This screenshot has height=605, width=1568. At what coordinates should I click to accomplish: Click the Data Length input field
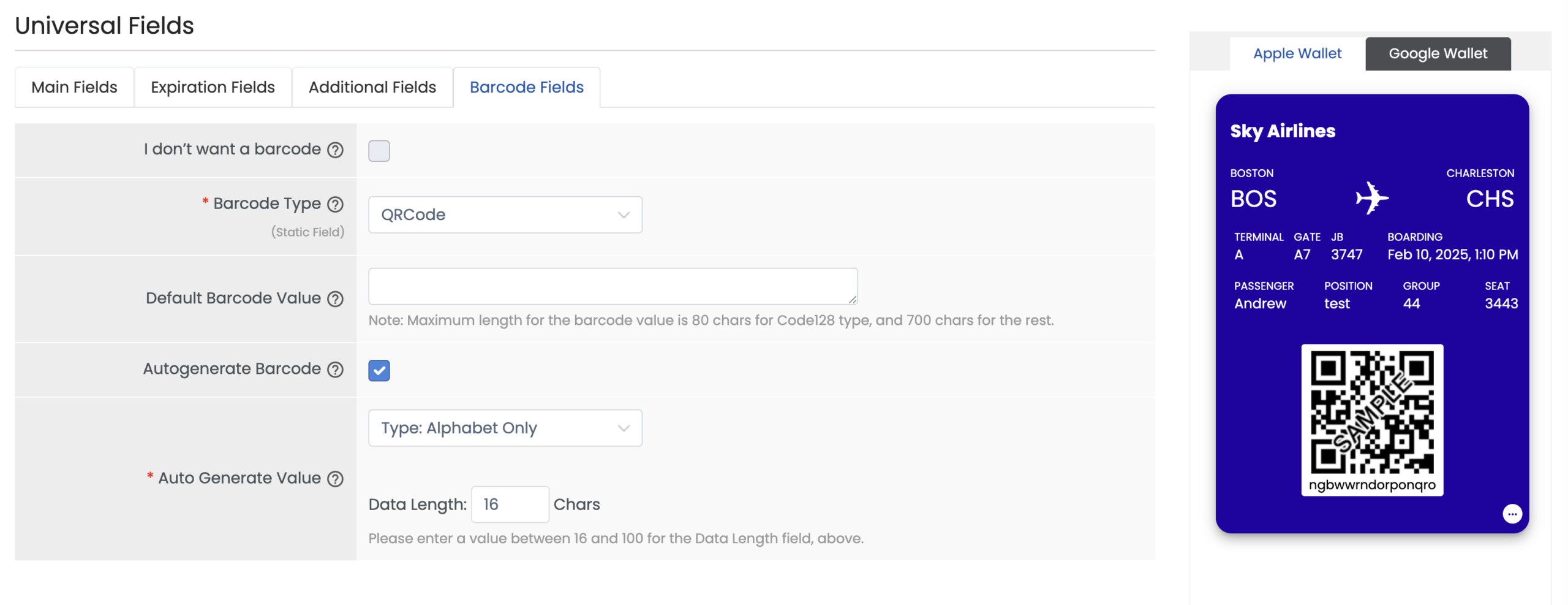509,504
